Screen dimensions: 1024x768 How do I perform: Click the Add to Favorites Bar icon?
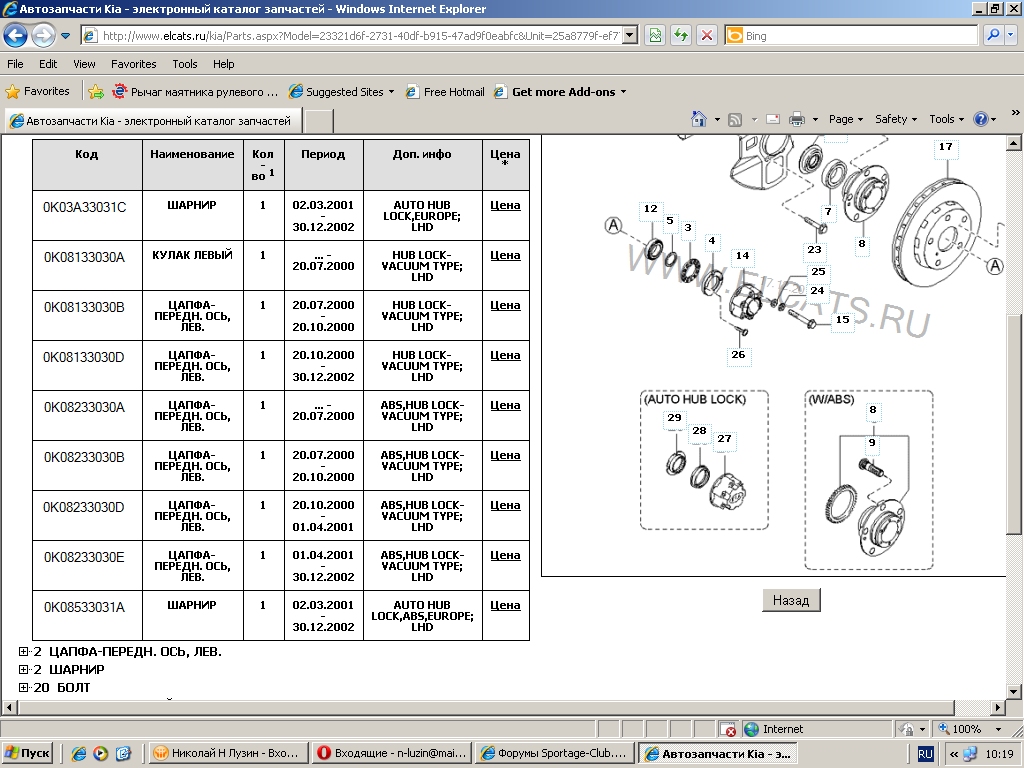tap(96, 92)
